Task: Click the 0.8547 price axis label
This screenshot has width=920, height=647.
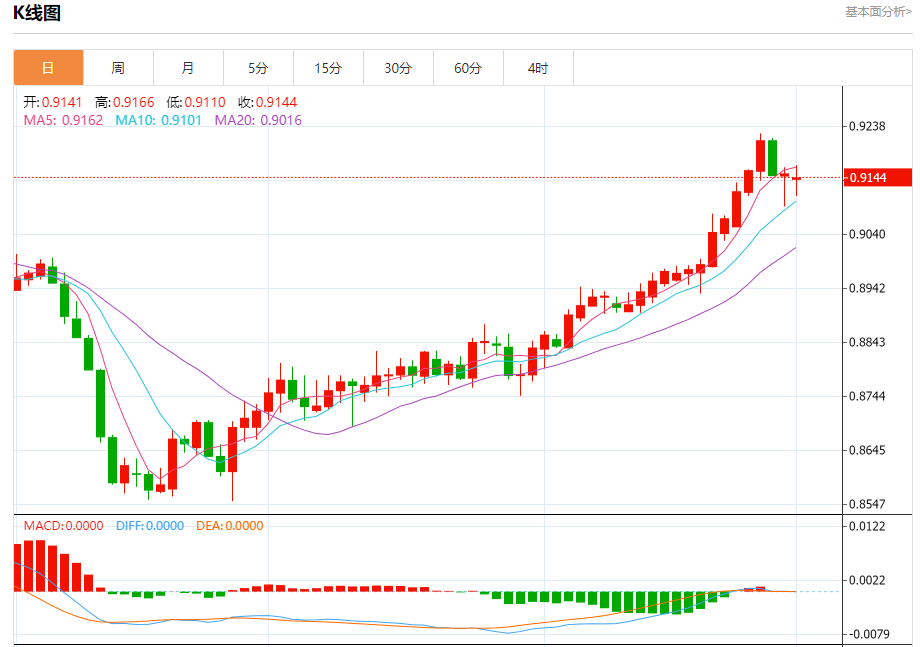Action: click(867, 504)
